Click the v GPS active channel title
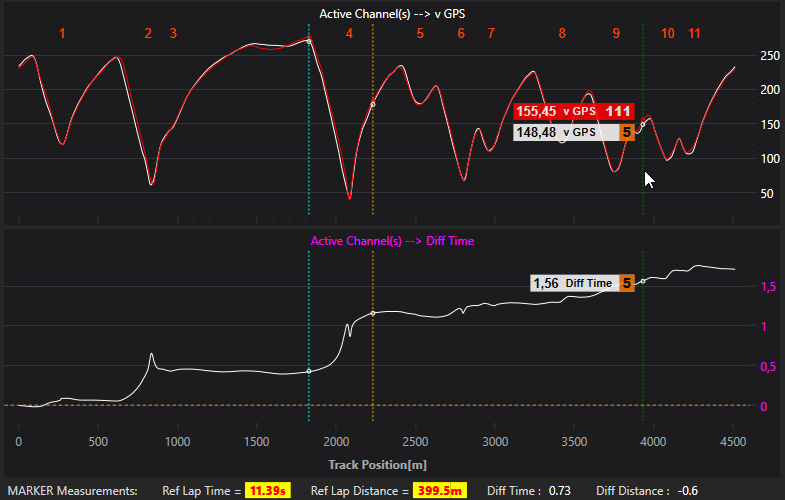Screen dimensions: 785x500 [x=392, y=14]
